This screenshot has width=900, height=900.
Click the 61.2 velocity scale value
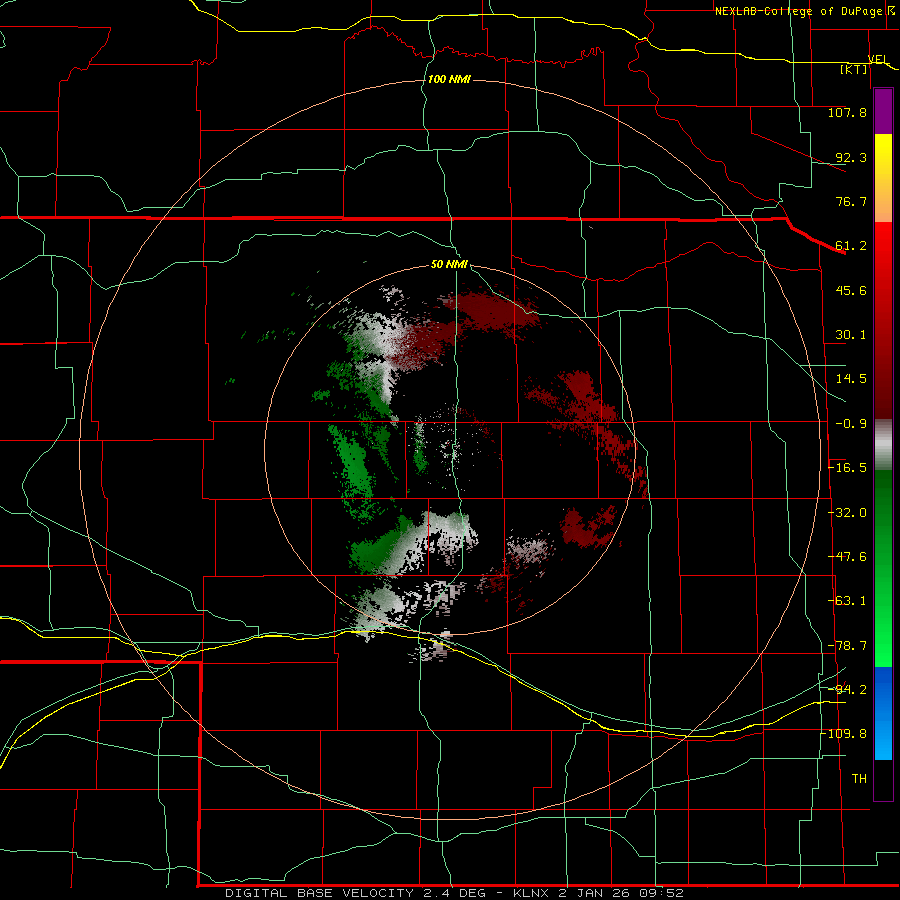[851, 246]
